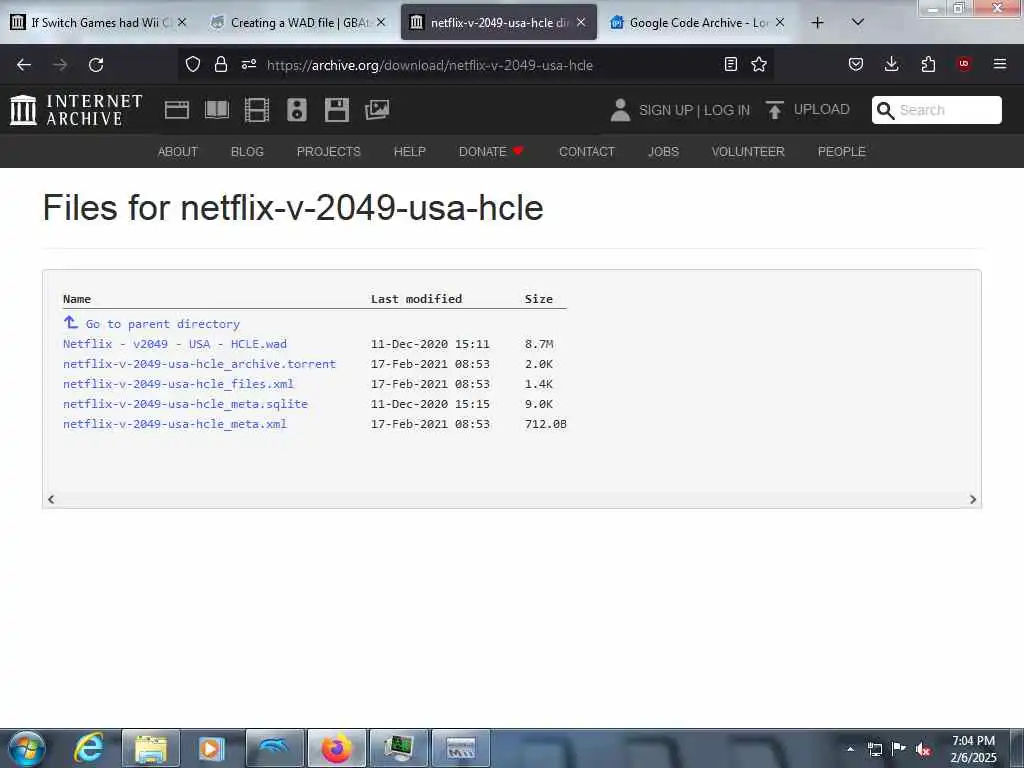1024x768 pixels.
Task: Open the shield tracking protection icon
Action: 193,64
